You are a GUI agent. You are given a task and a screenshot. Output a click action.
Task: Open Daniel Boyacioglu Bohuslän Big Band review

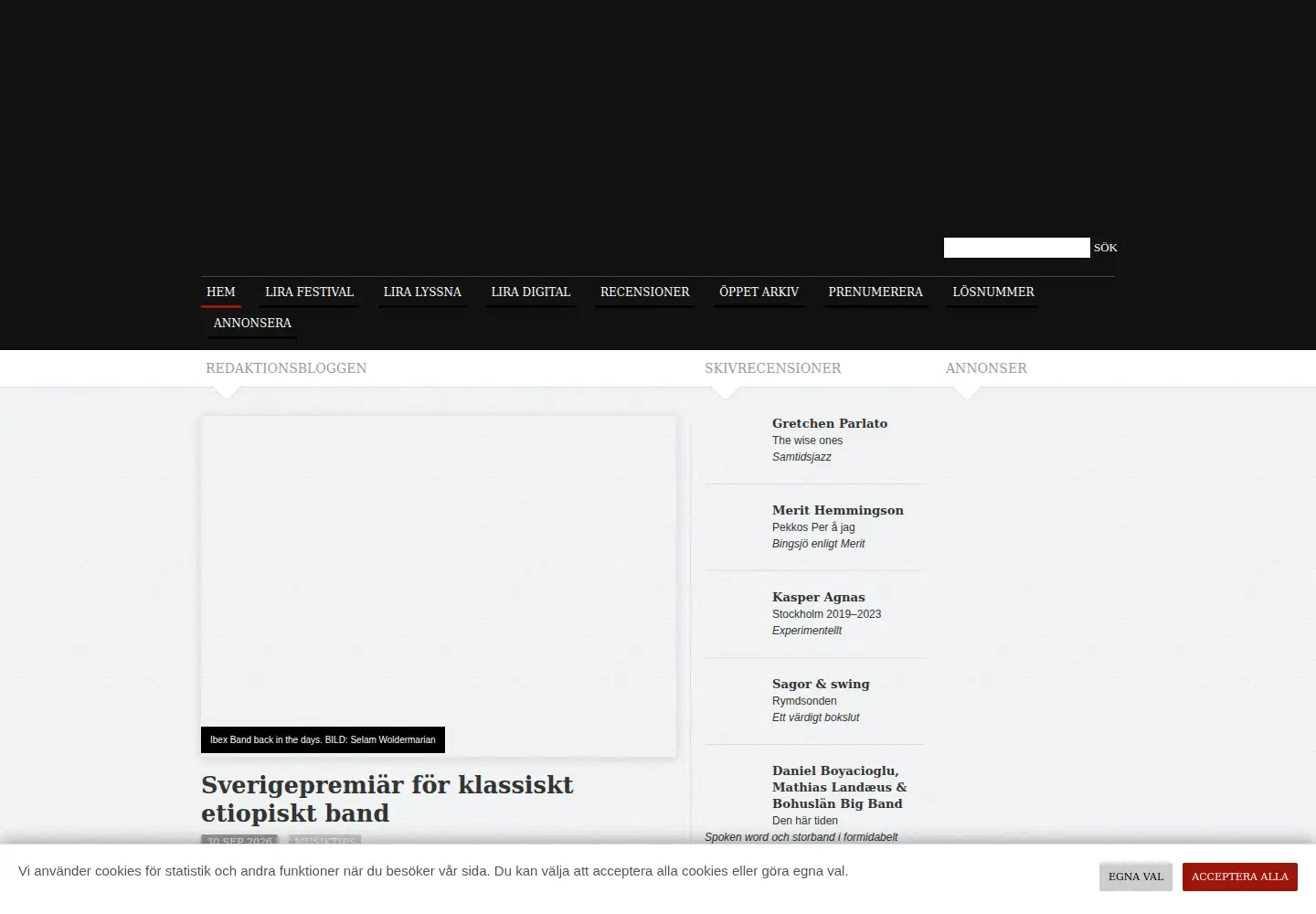click(839, 787)
